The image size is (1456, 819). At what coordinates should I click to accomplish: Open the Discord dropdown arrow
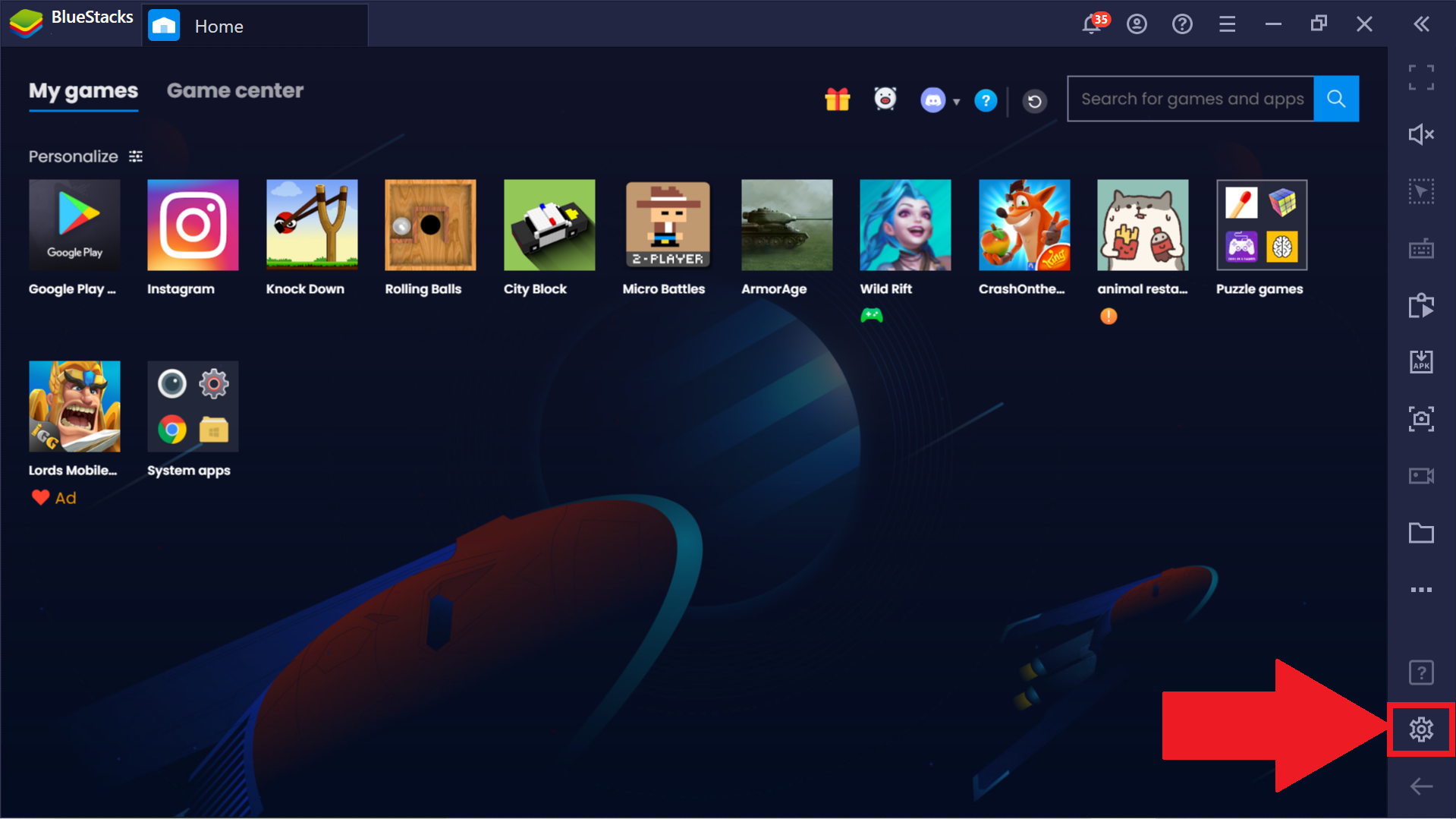958,101
